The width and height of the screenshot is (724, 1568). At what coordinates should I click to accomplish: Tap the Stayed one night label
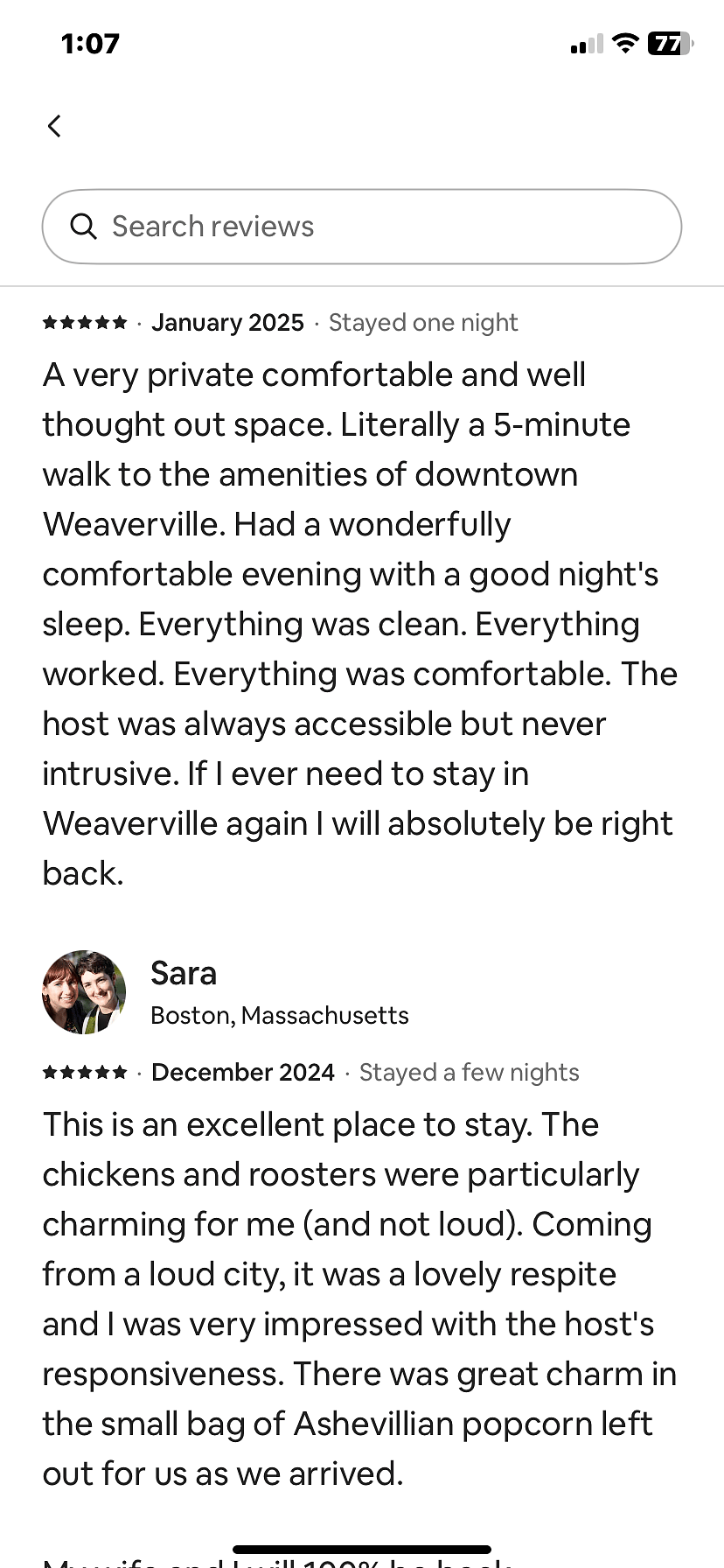[423, 323]
